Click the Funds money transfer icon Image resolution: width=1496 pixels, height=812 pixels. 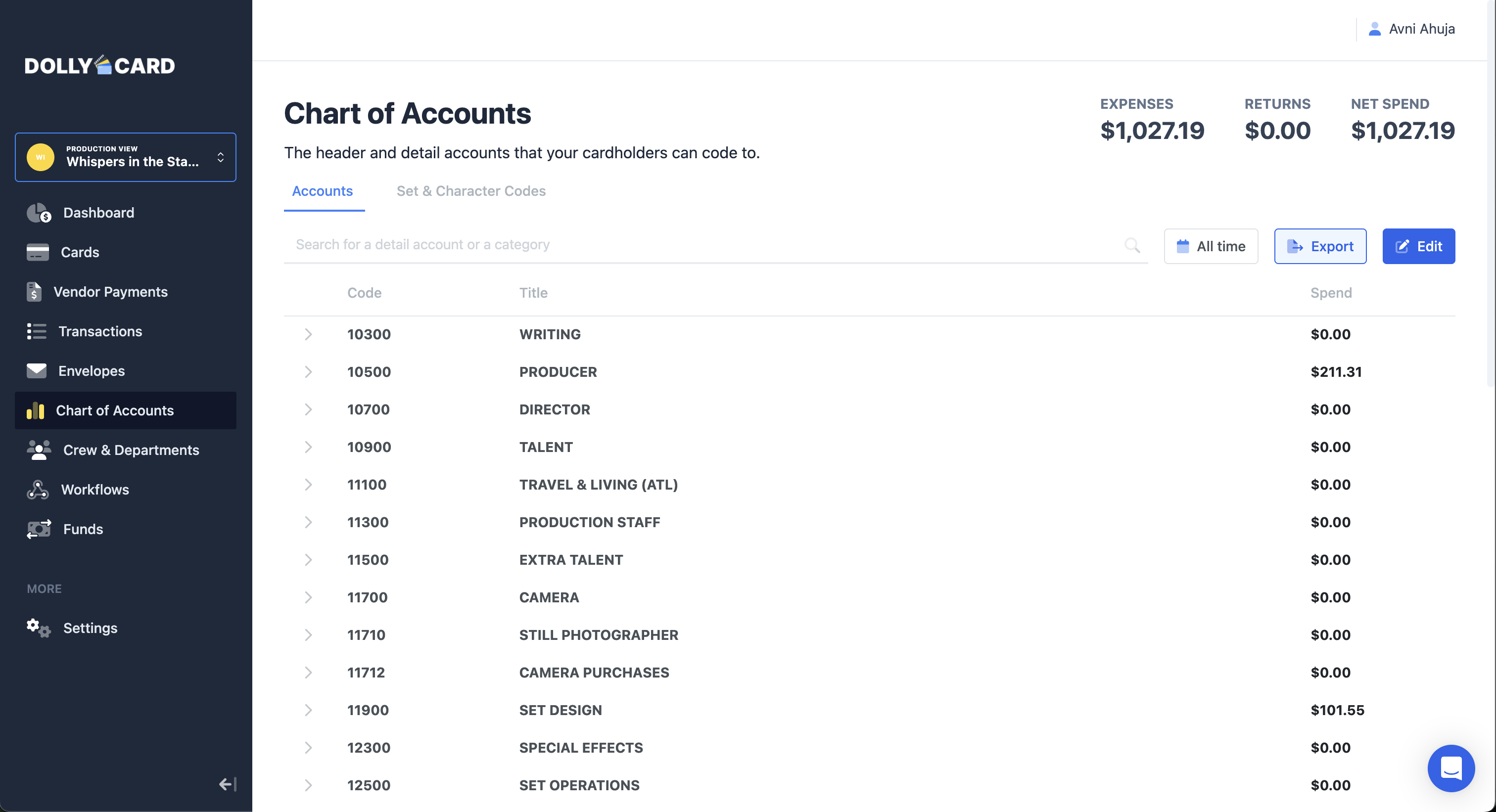pyautogui.click(x=38, y=529)
